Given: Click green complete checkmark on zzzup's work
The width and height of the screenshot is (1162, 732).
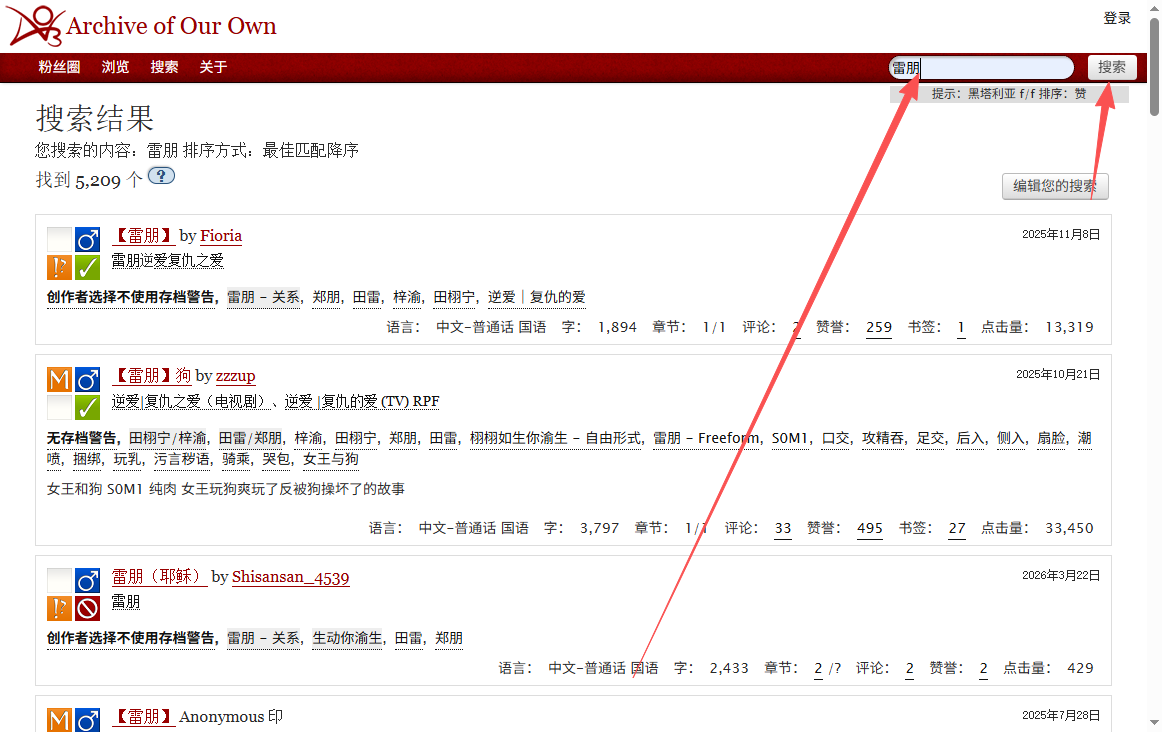Looking at the screenshot, I should (x=87, y=407).
